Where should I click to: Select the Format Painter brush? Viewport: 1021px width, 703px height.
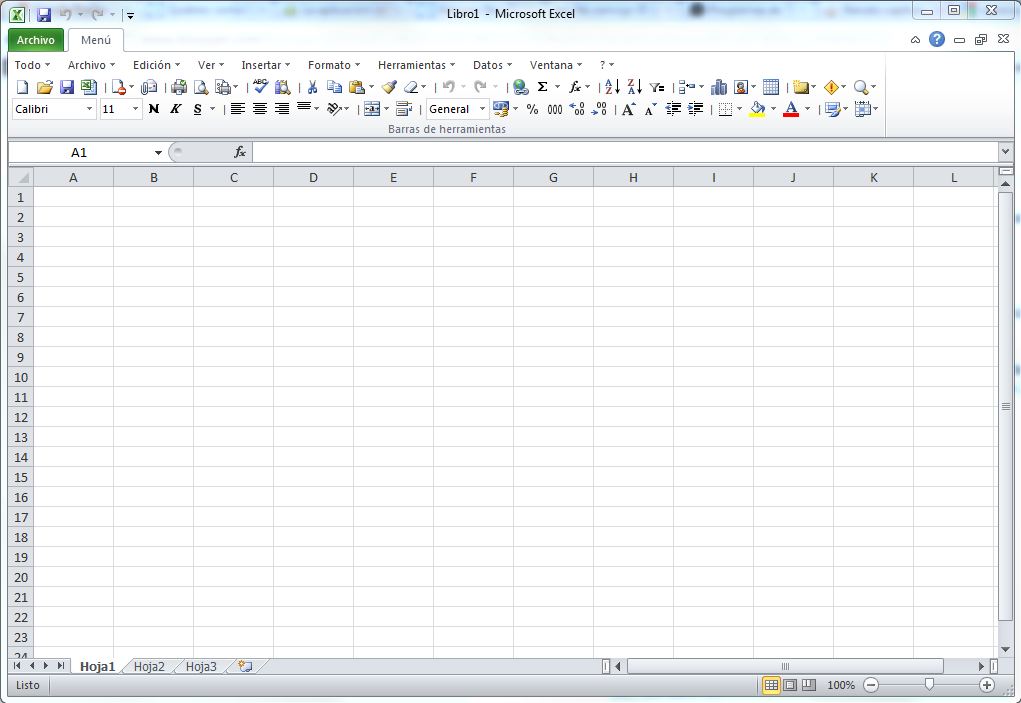(388, 87)
